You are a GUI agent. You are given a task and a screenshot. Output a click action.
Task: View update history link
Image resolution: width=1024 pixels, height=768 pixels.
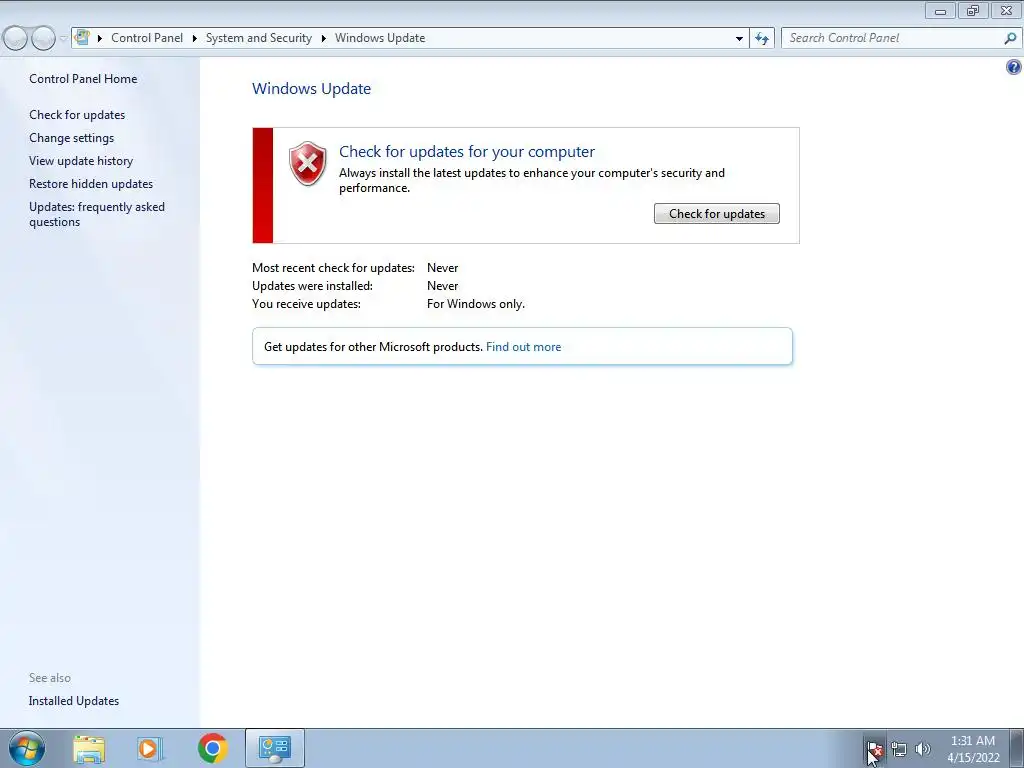point(81,161)
